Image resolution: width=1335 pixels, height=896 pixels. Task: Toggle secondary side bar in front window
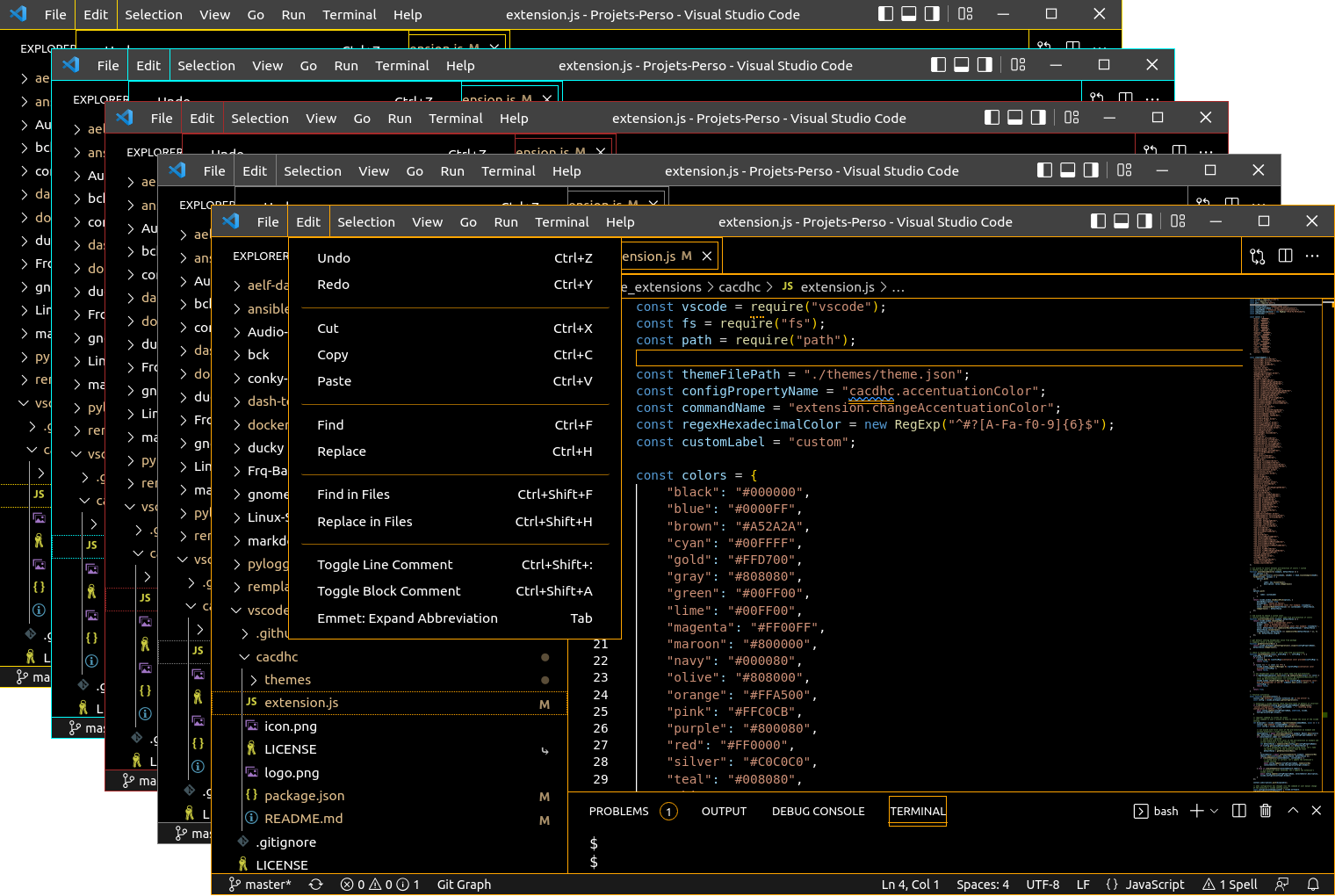1144,221
